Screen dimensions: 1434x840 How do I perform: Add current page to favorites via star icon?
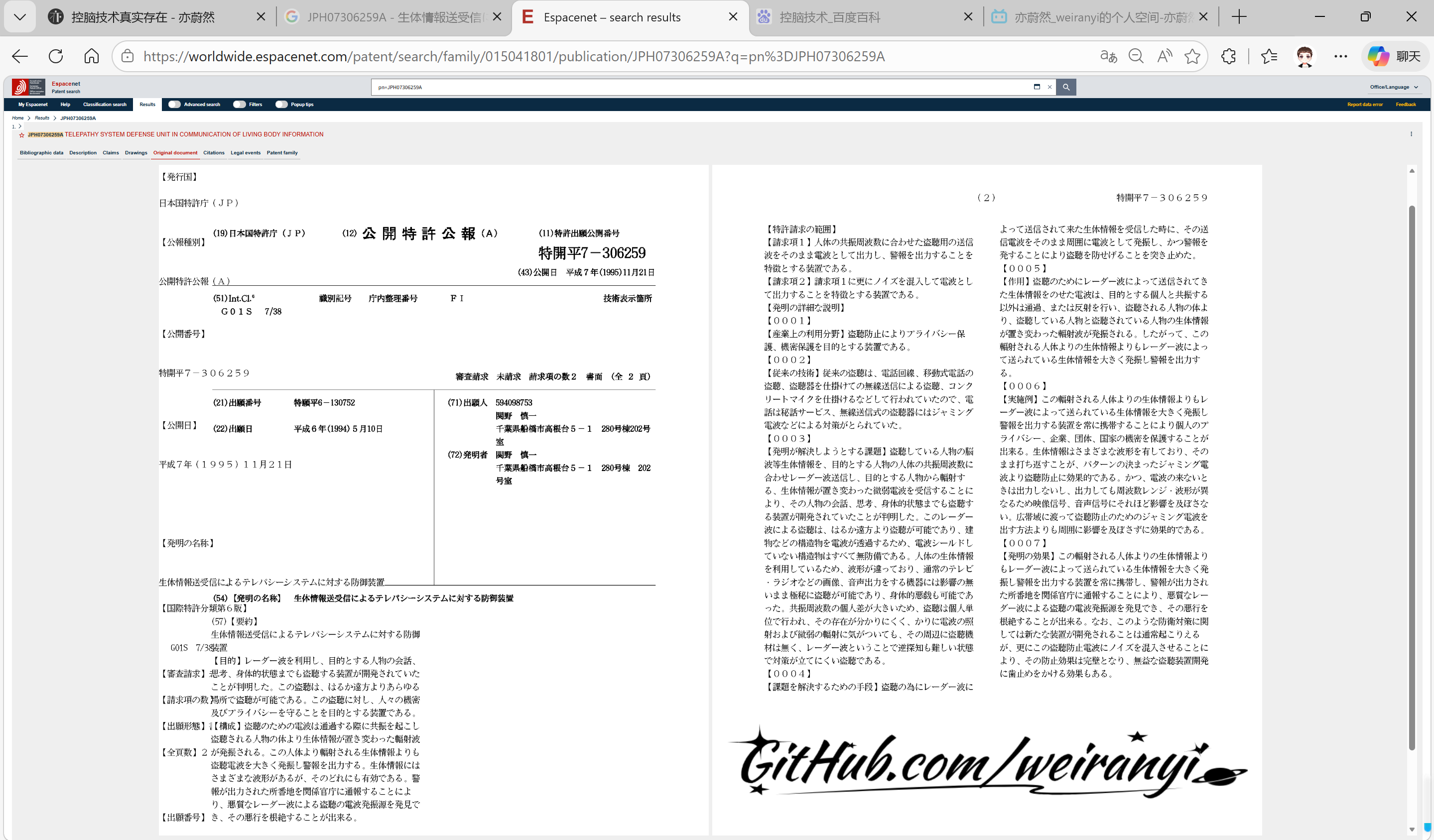(1192, 56)
